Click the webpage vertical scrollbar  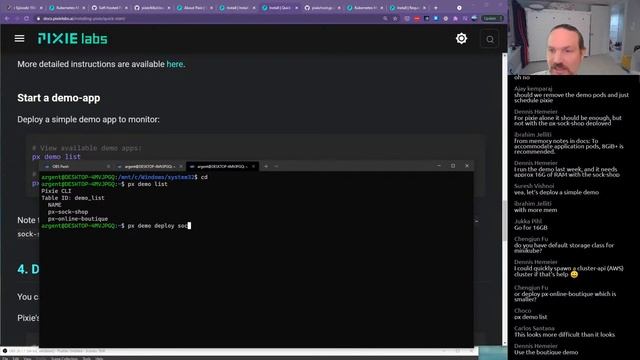504,220
